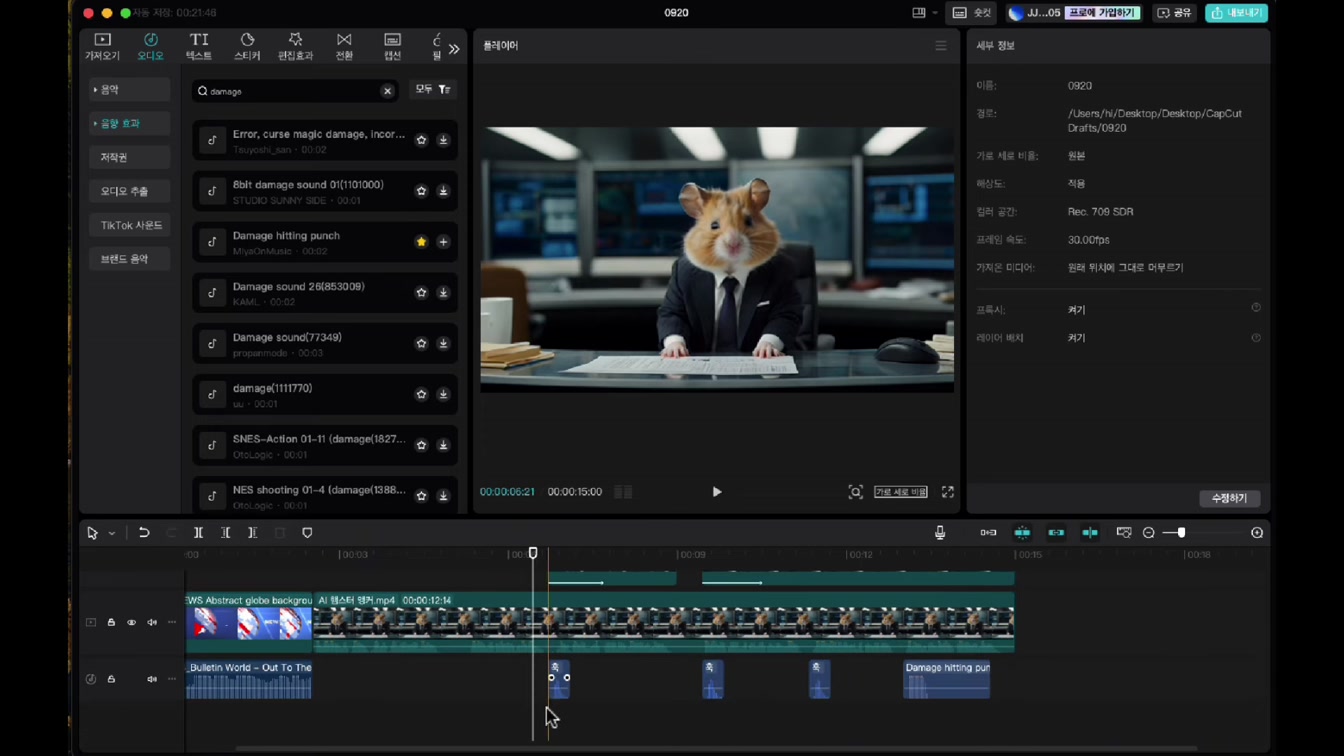Viewport: 1344px width, 756px height.
Task: Zoom in the timeline
Action: pos(1257,533)
